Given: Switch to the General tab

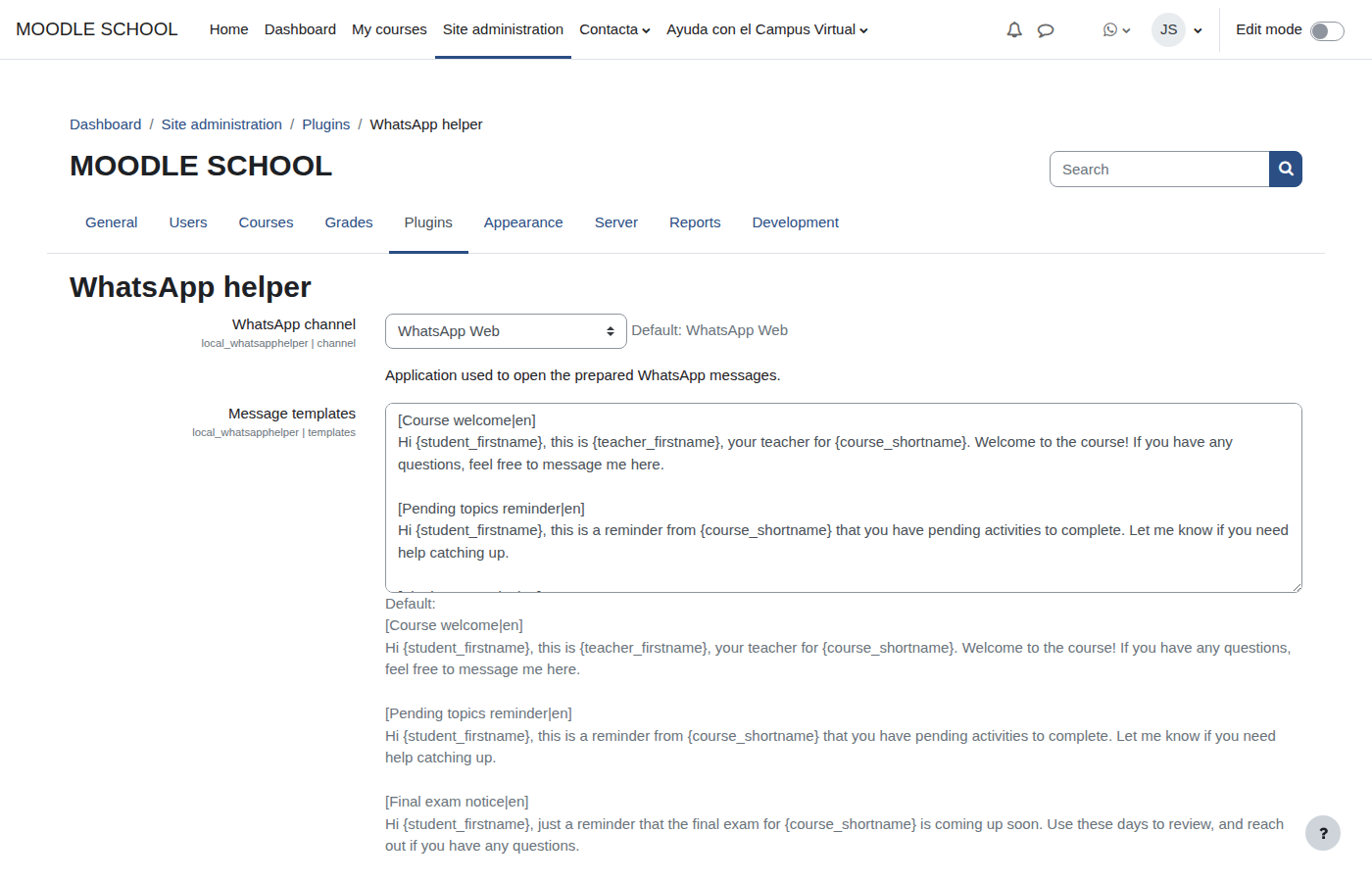Looking at the screenshot, I should pyautogui.click(x=112, y=222).
